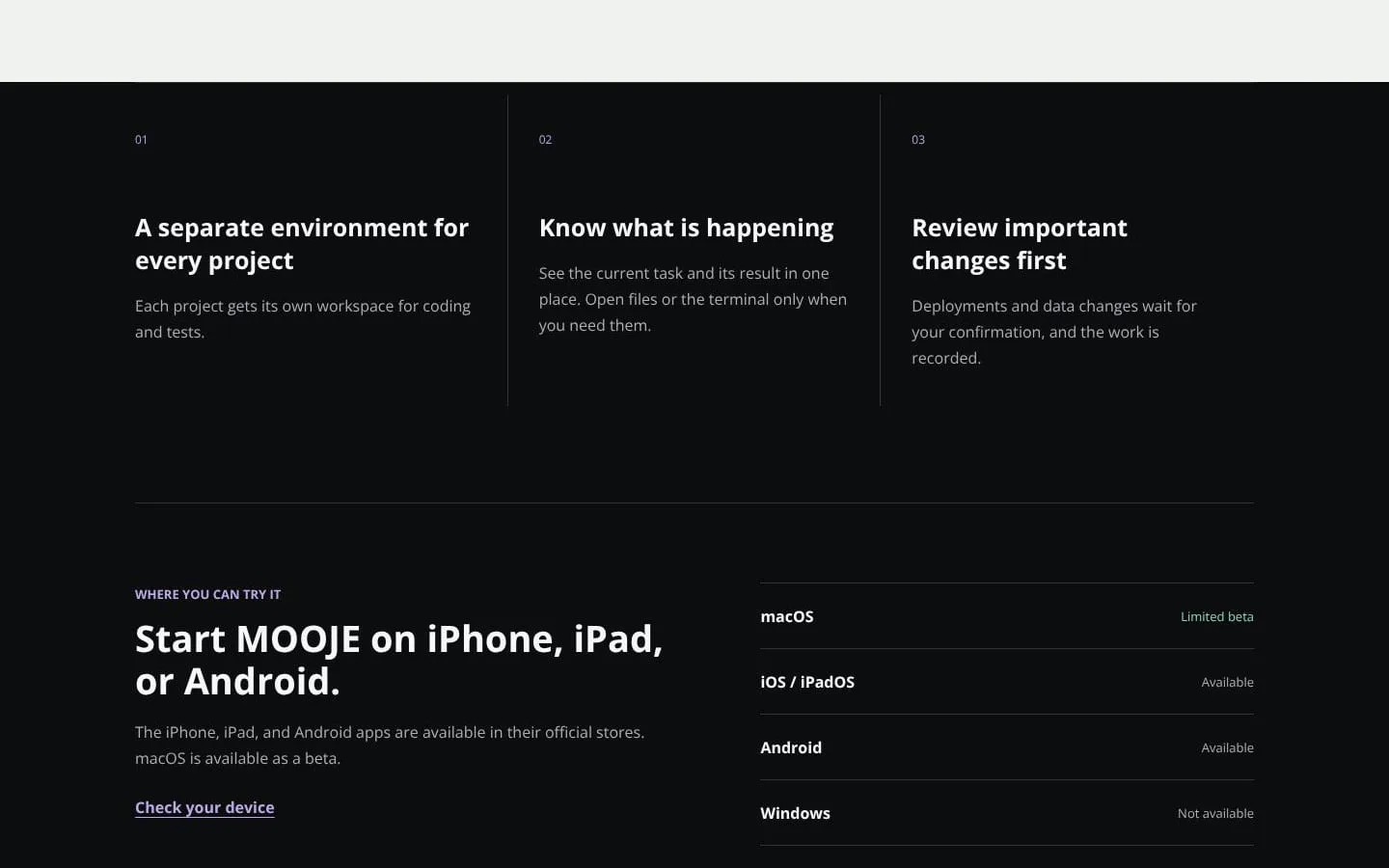
Task: Open the Check your device link
Action: tap(204, 807)
